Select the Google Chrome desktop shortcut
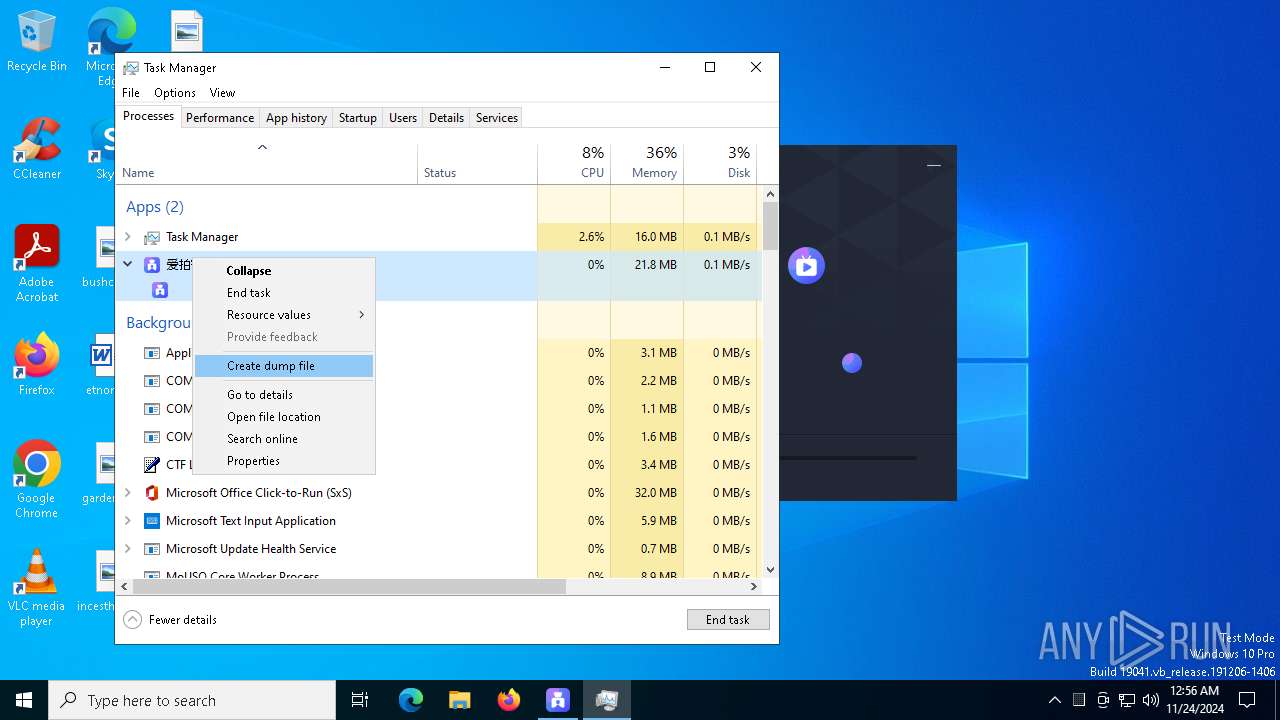The image size is (1280, 720). click(x=37, y=480)
